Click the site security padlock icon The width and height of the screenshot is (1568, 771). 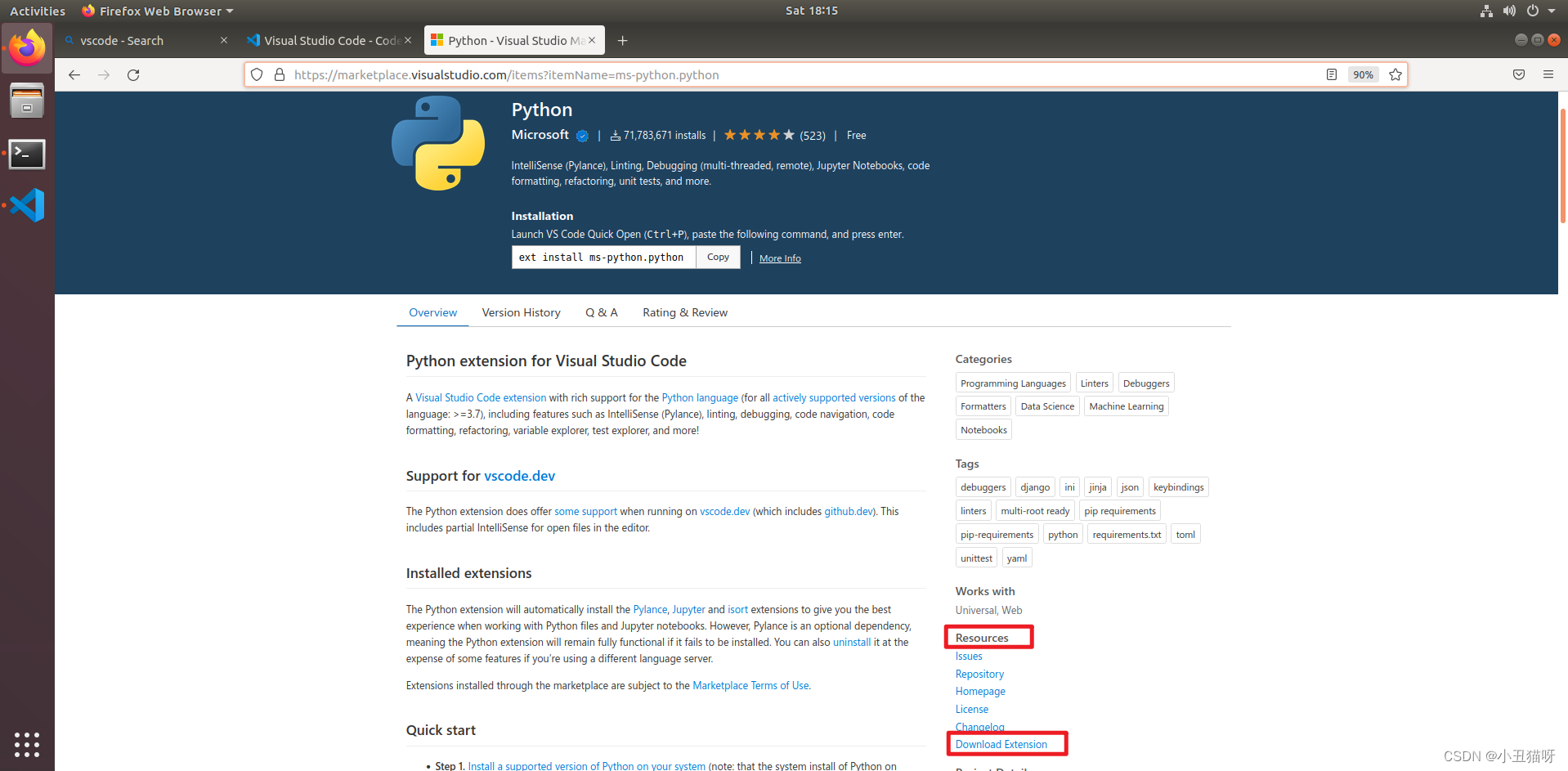coord(280,74)
